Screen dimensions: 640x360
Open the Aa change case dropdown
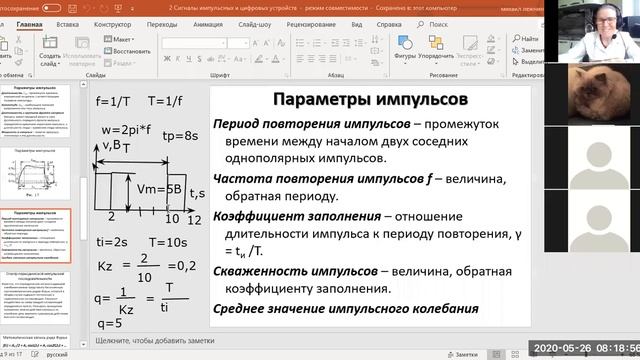point(239,59)
